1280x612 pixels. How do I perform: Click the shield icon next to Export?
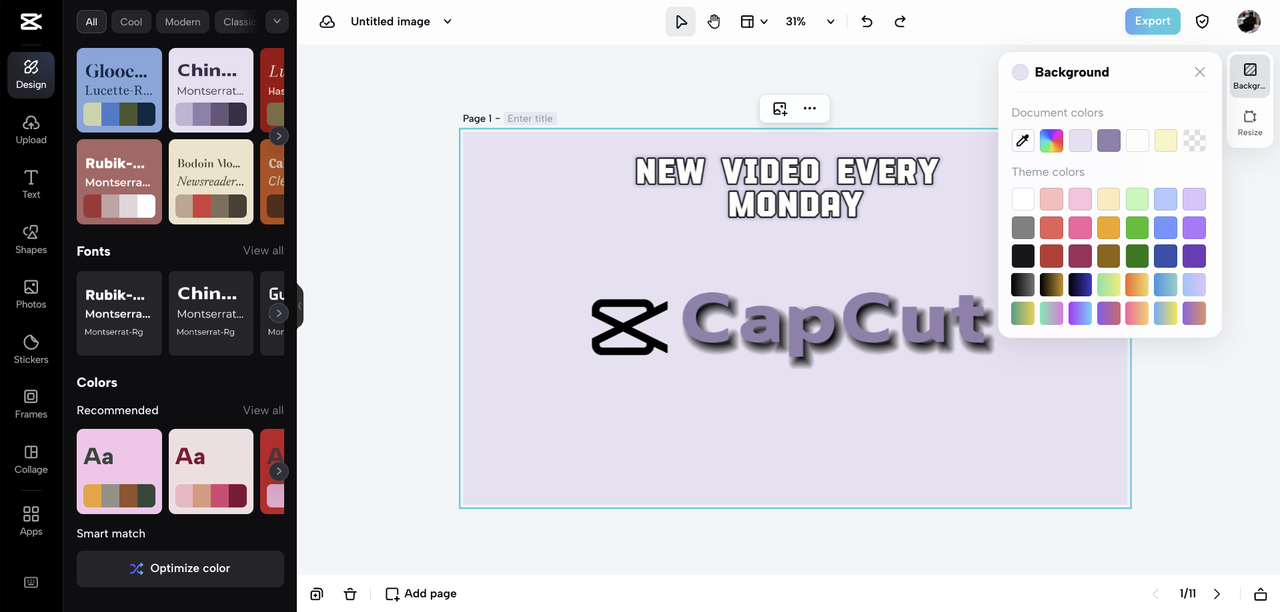coord(1203,22)
